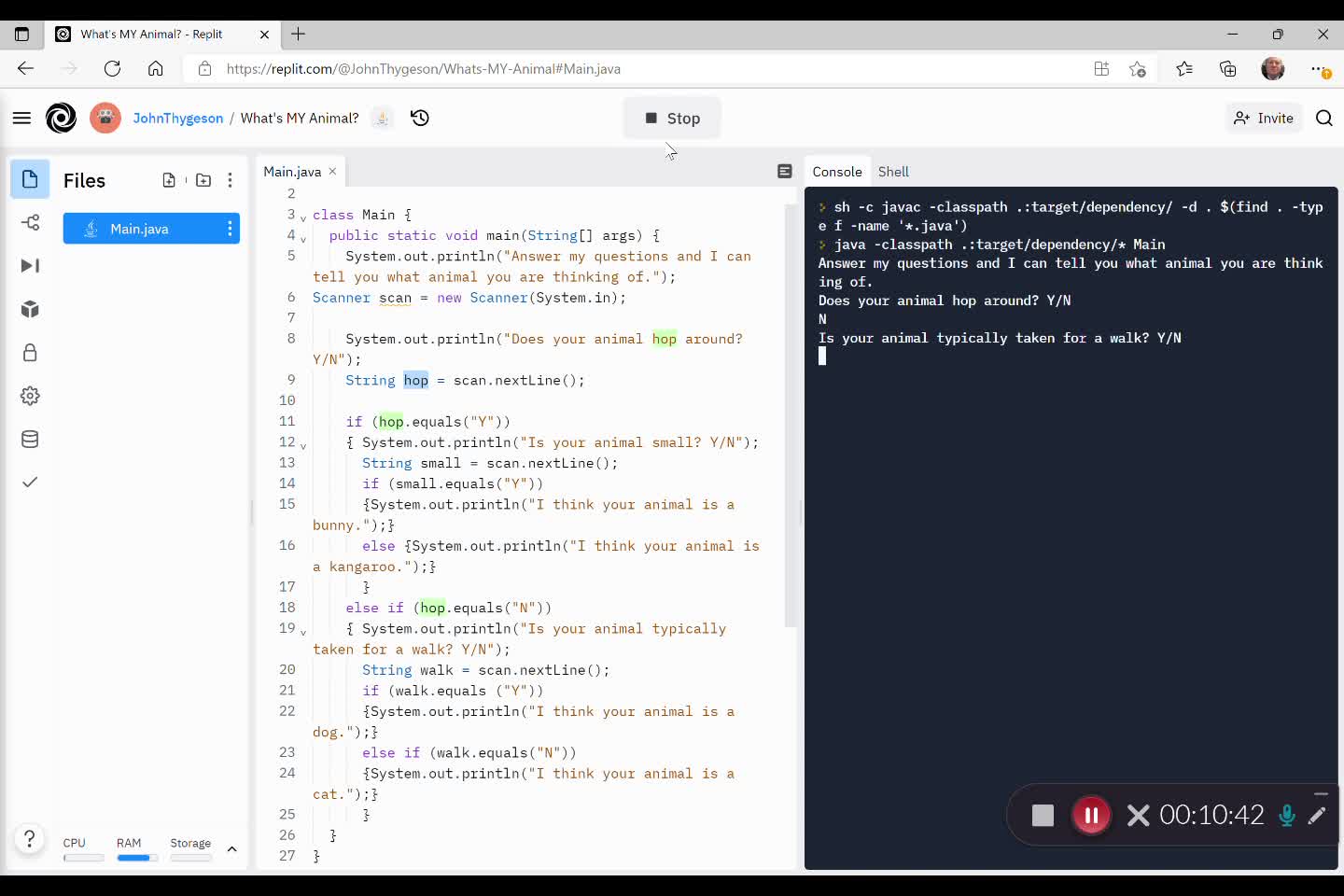The width and height of the screenshot is (1344, 896).
Task: Stop the screen recording
Action: (1043, 816)
